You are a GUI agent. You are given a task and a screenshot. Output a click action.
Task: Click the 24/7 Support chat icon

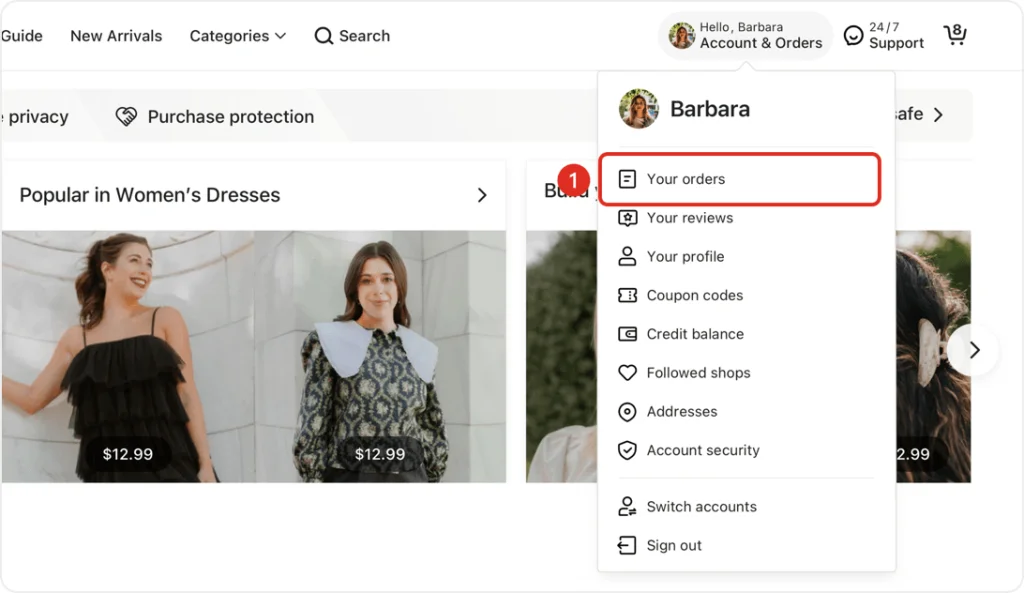[x=853, y=36]
